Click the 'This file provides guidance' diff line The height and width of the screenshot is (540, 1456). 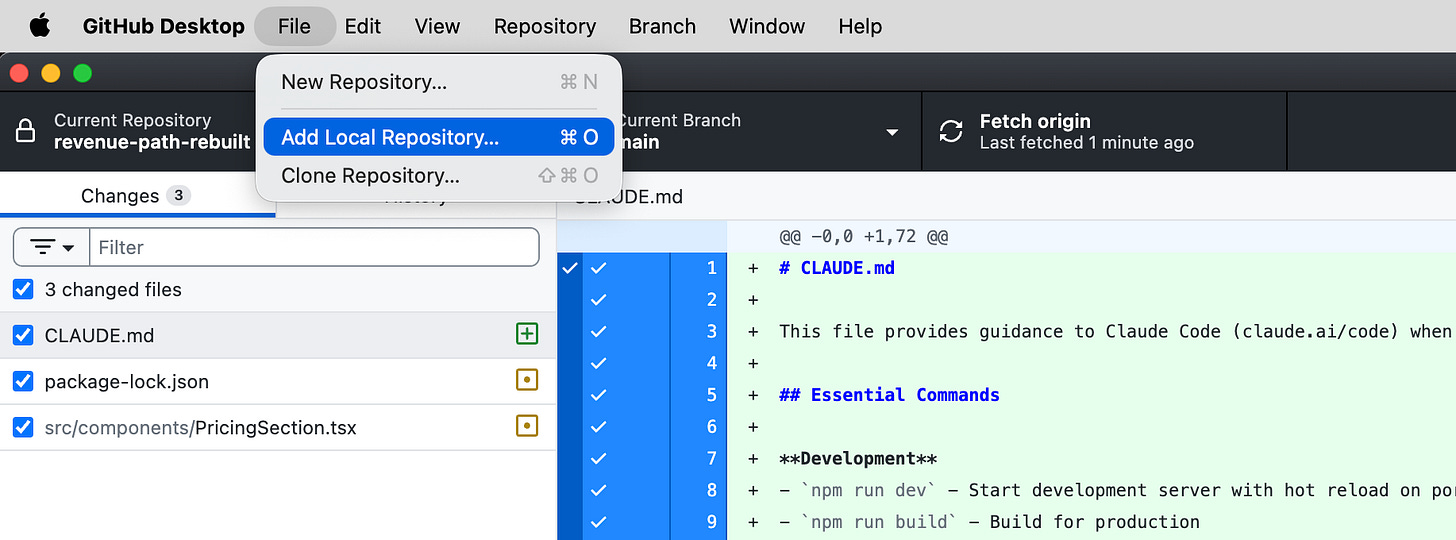click(x=1091, y=331)
